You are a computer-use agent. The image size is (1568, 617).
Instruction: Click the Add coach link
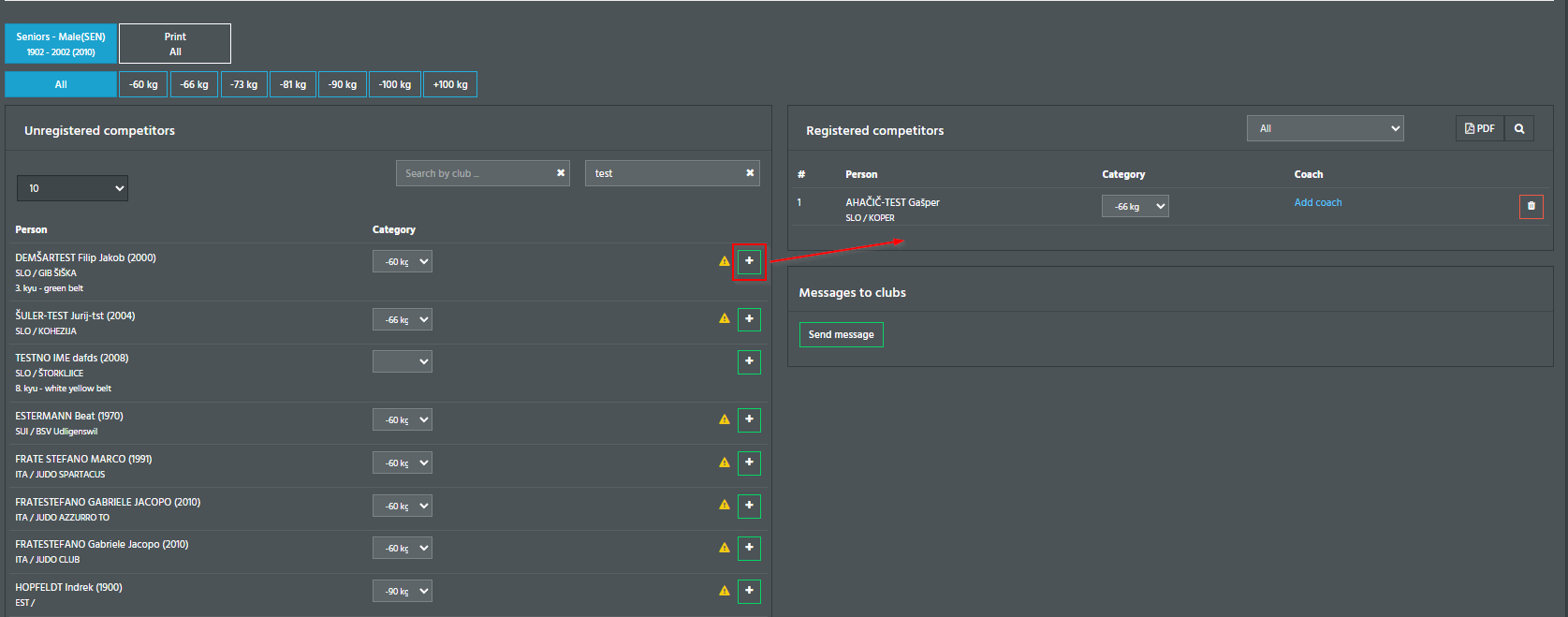[1317, 202]
